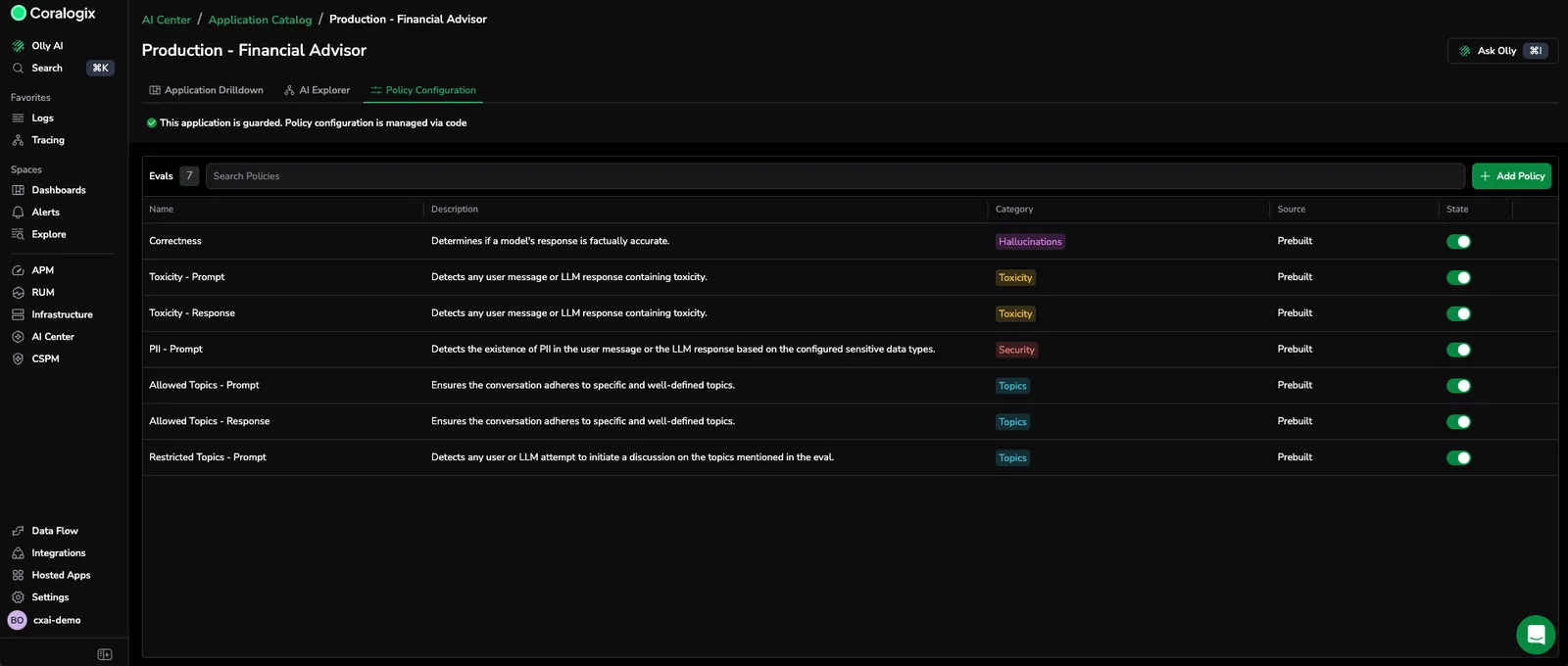Viewport: 1568px width, 666px height.
Task: Switch to the Application Drilldown tab
Action: tap(206, 90)
